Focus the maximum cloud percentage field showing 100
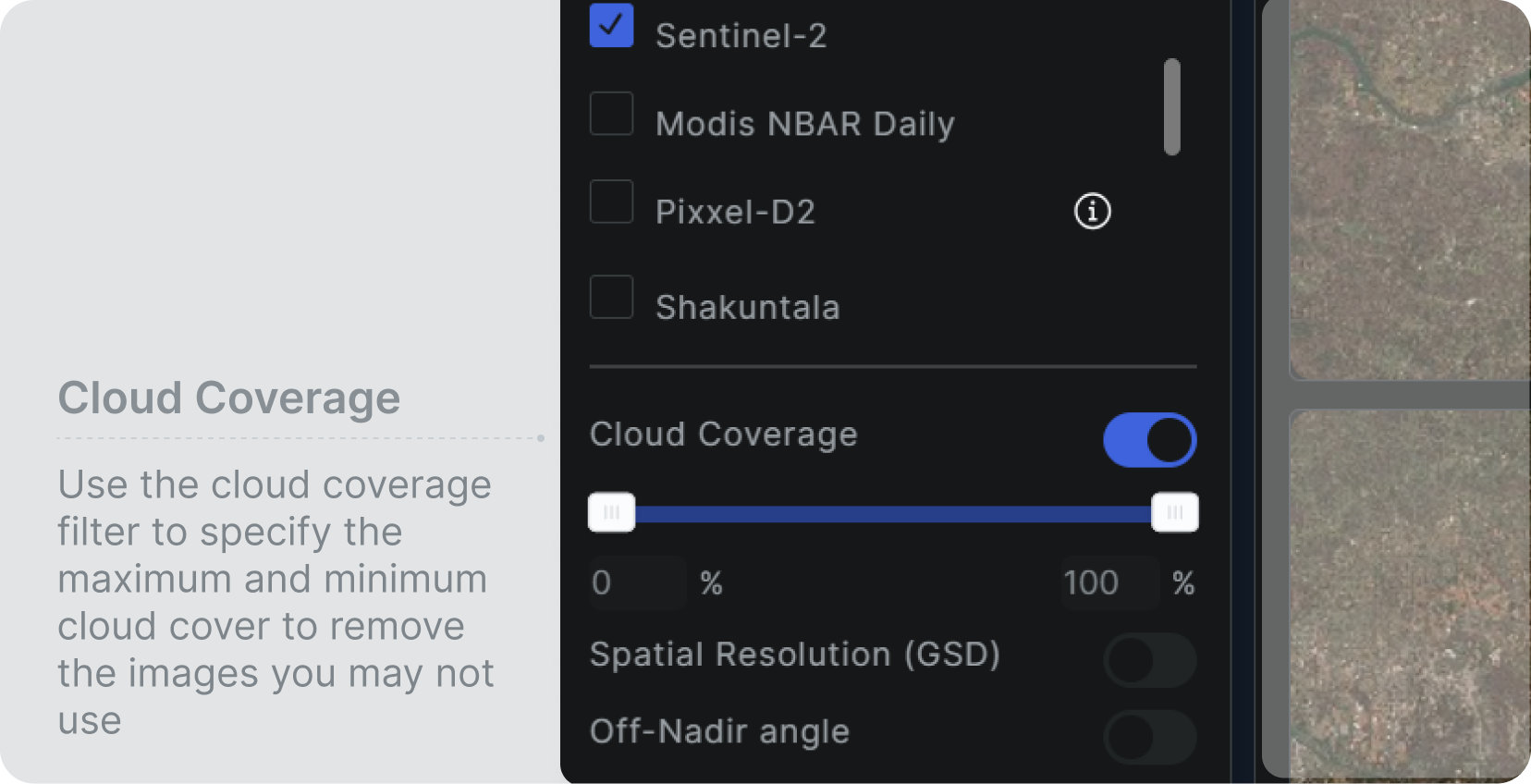Image resolution: width=1531 pixels, height=784 pixels. point(1109,582)
